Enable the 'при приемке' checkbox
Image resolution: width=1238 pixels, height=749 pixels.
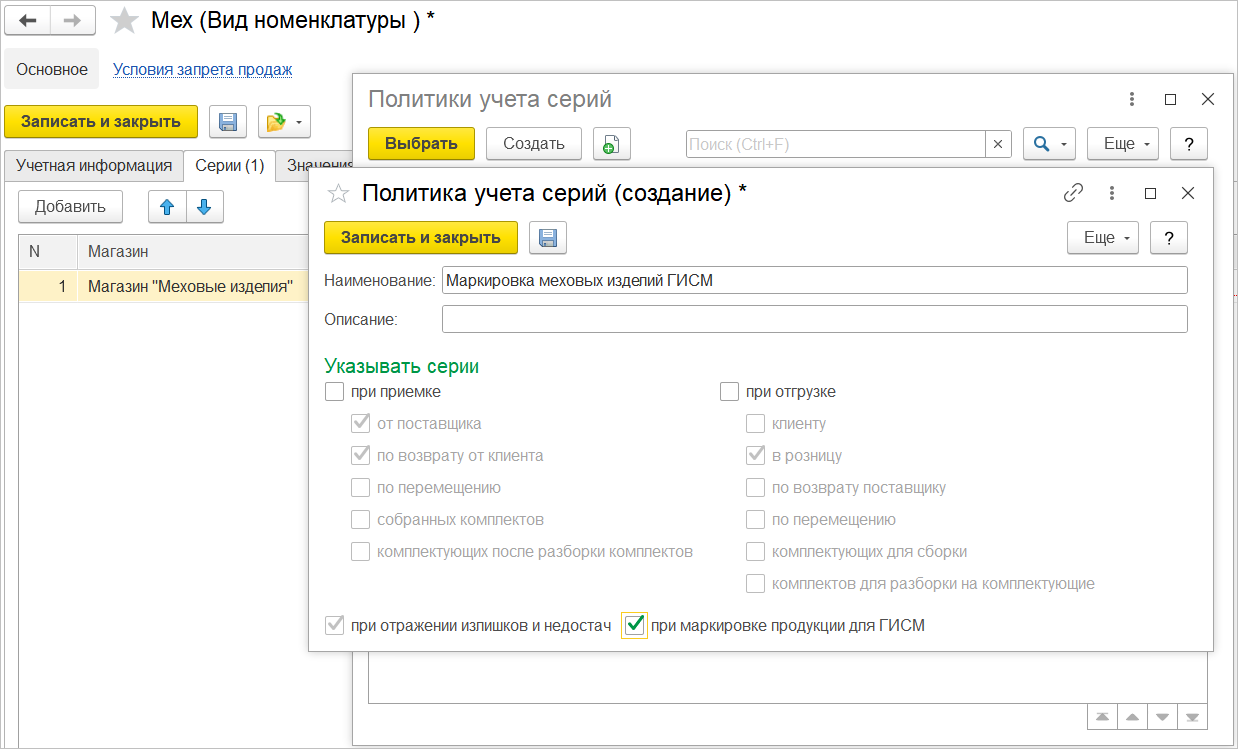click(x=334, y=392)
